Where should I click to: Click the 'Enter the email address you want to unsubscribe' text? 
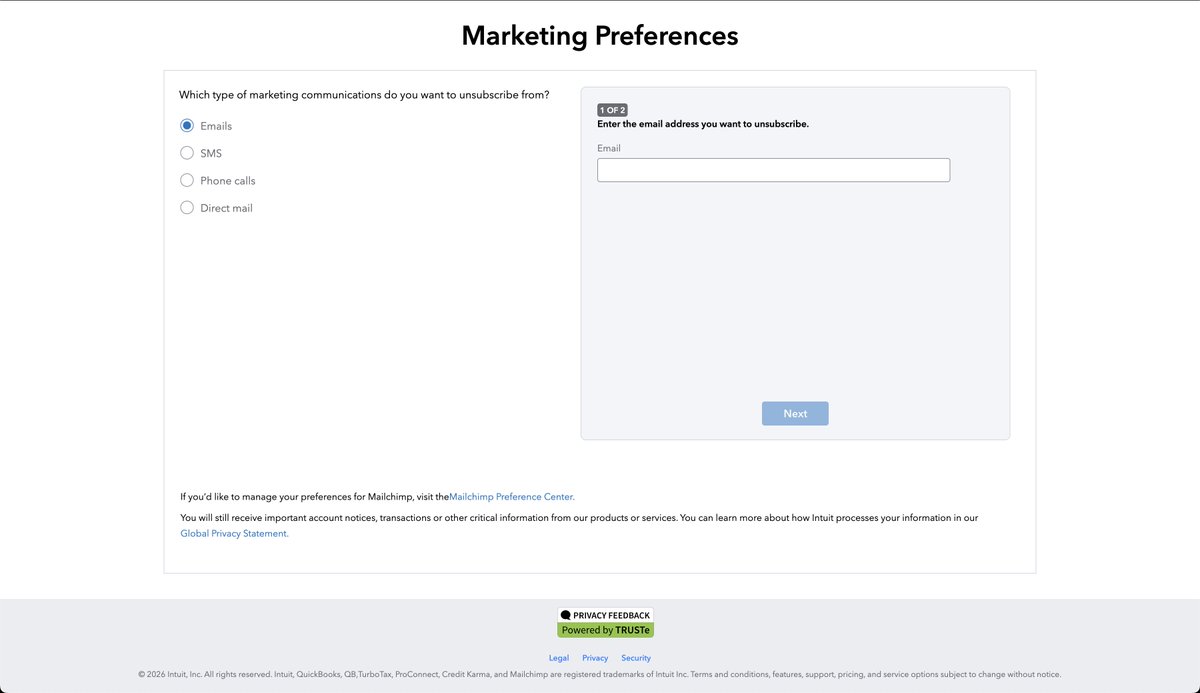click(703, 125)
